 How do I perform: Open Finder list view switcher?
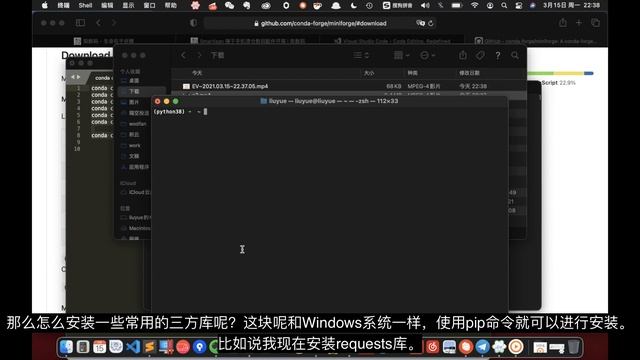tap(361, 55)
